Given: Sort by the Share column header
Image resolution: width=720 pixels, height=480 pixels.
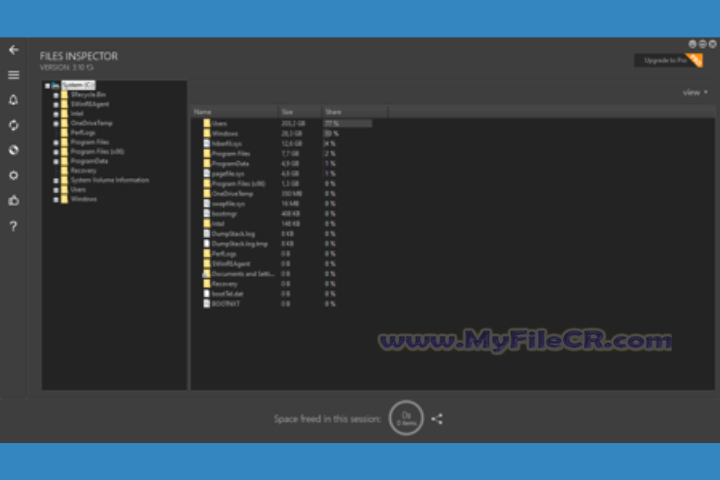Looking at the screenshot, I should pos(354,112).
